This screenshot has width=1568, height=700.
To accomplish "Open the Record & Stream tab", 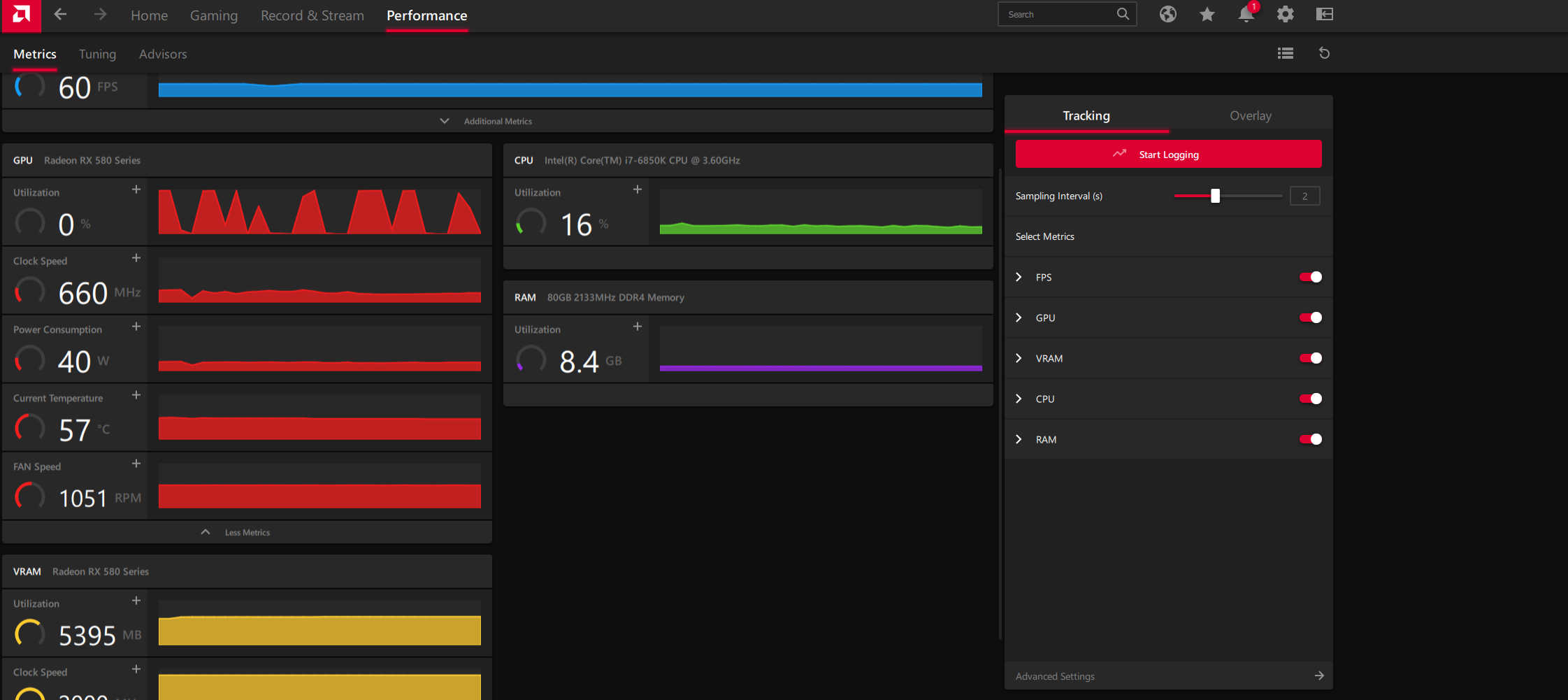I will (312, 15).
